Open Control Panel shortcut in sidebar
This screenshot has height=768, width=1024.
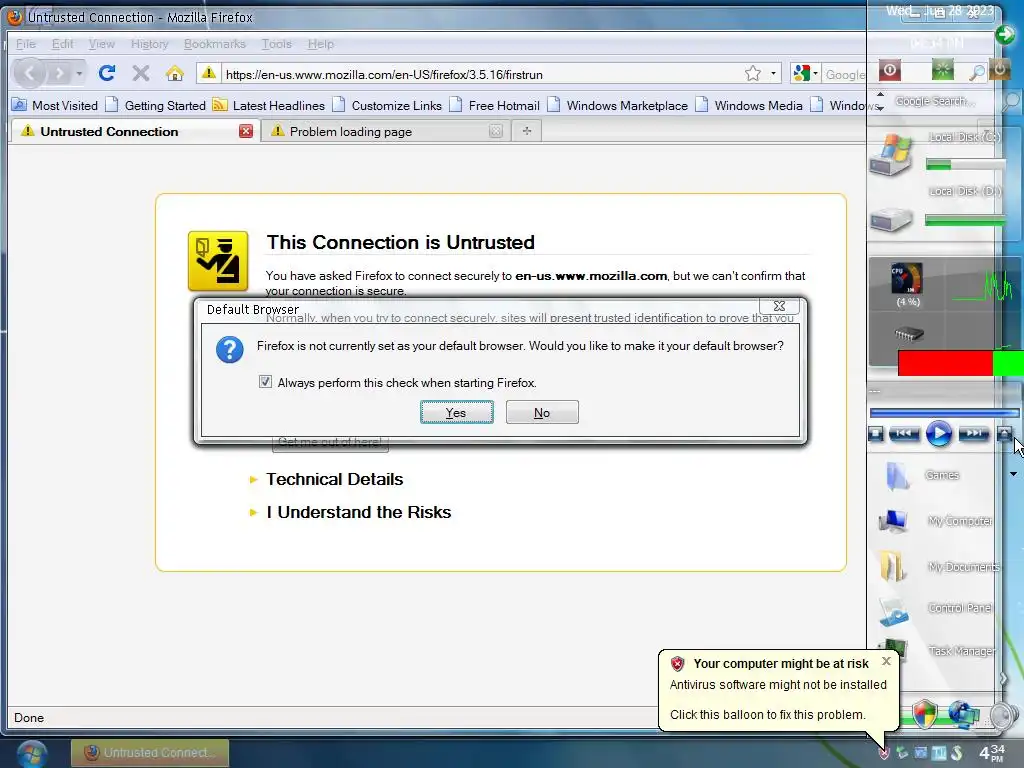point(893,611)
